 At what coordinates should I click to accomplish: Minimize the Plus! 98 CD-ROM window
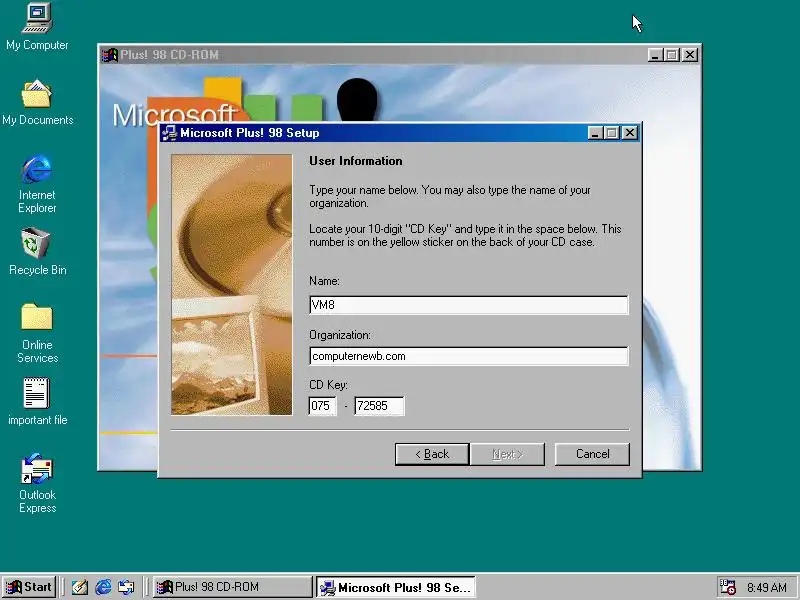coord(655,55)
